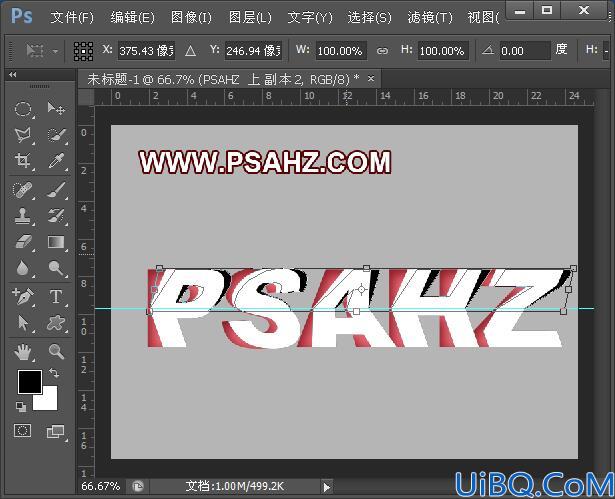
Task: Maximize the Photoshop window
Action: (x=547, y=10)
